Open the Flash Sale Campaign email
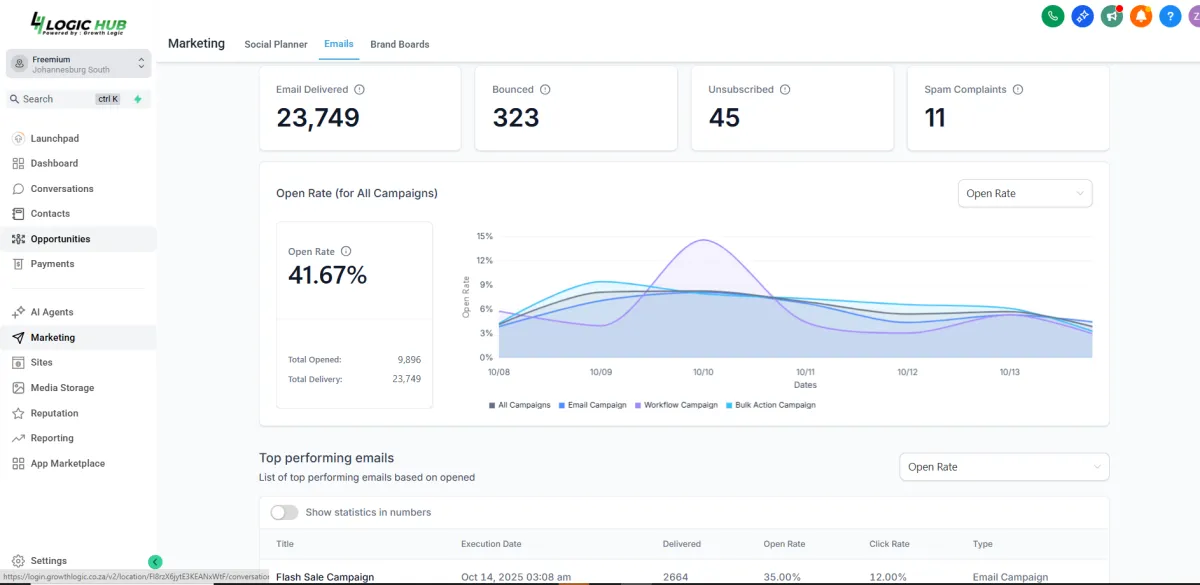This screenshot has height=585, width=1200. (x=325, y=577)
